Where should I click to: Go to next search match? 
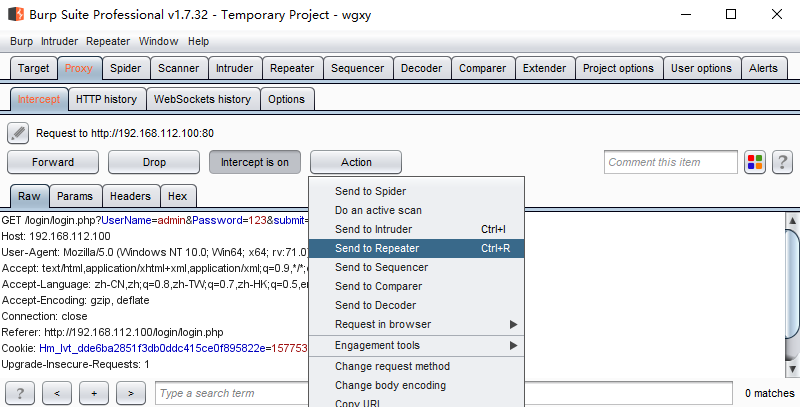[131, 393]
